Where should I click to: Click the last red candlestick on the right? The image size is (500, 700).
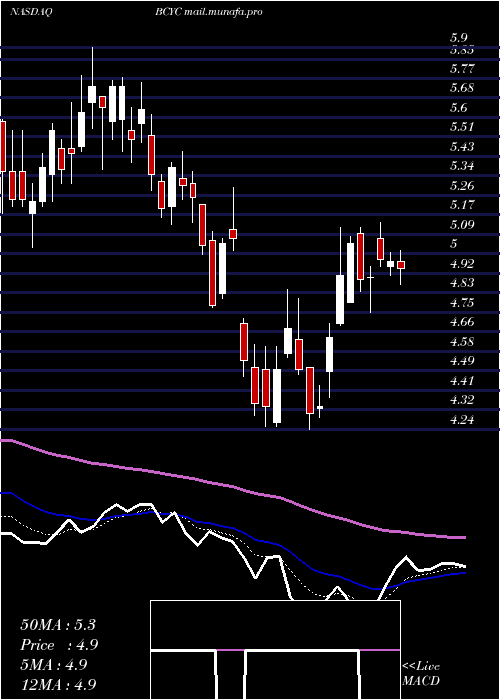(x=401, y=265)
